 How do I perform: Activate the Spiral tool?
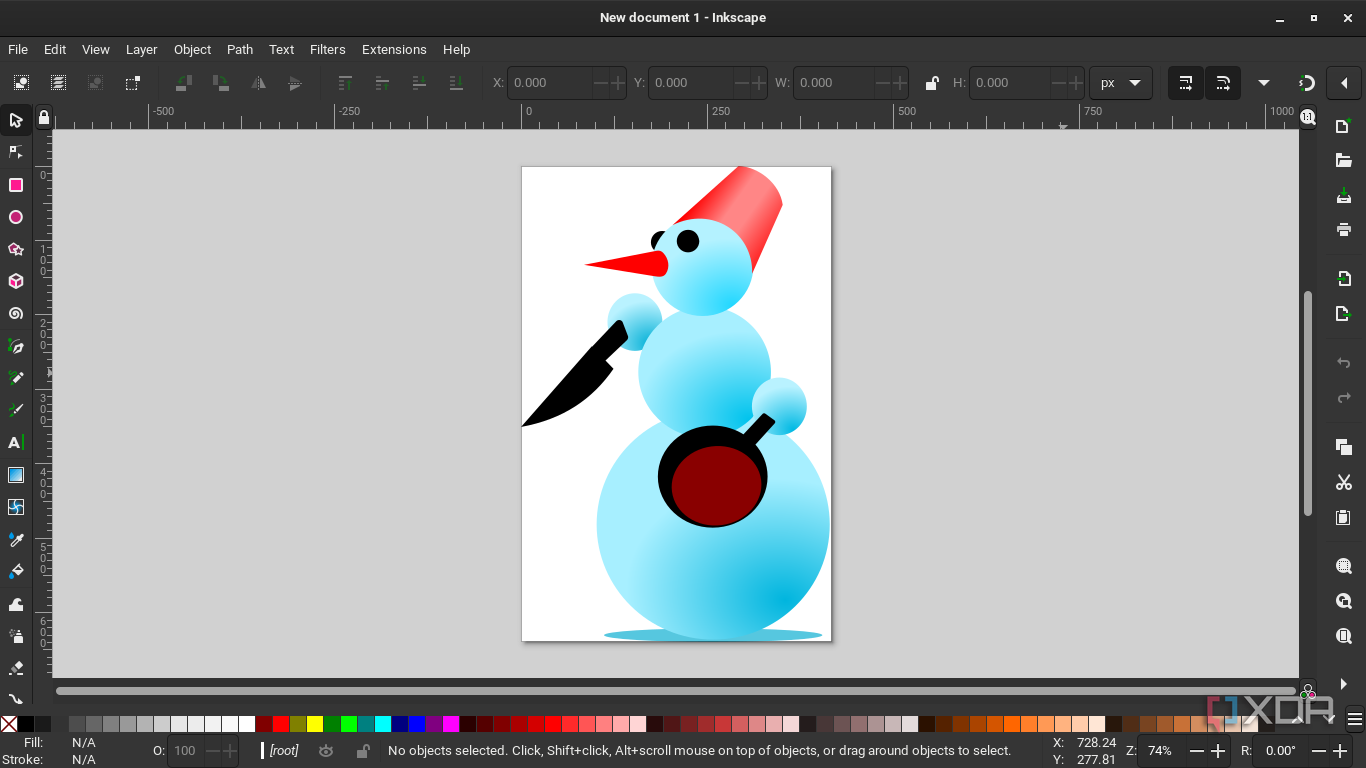(16, 313)
